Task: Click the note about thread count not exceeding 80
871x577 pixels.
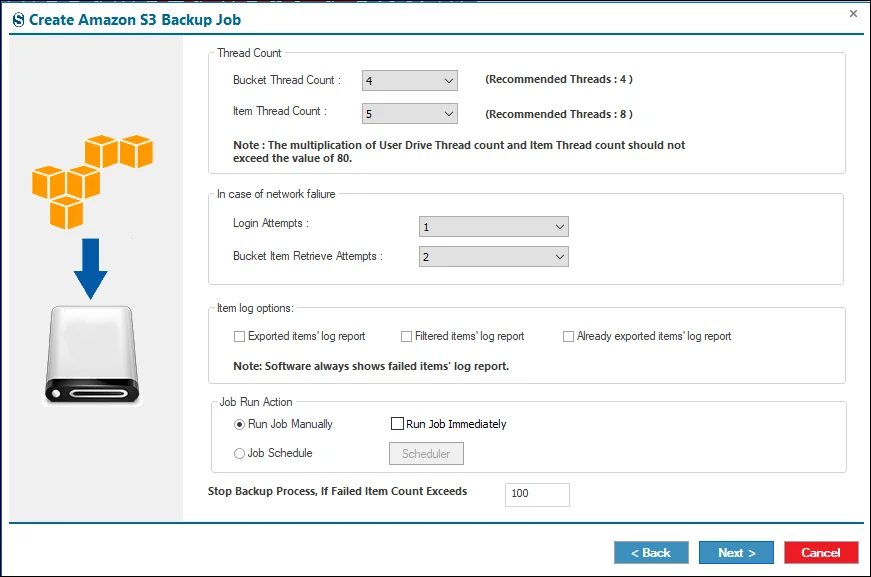Action: coord(459,152)
